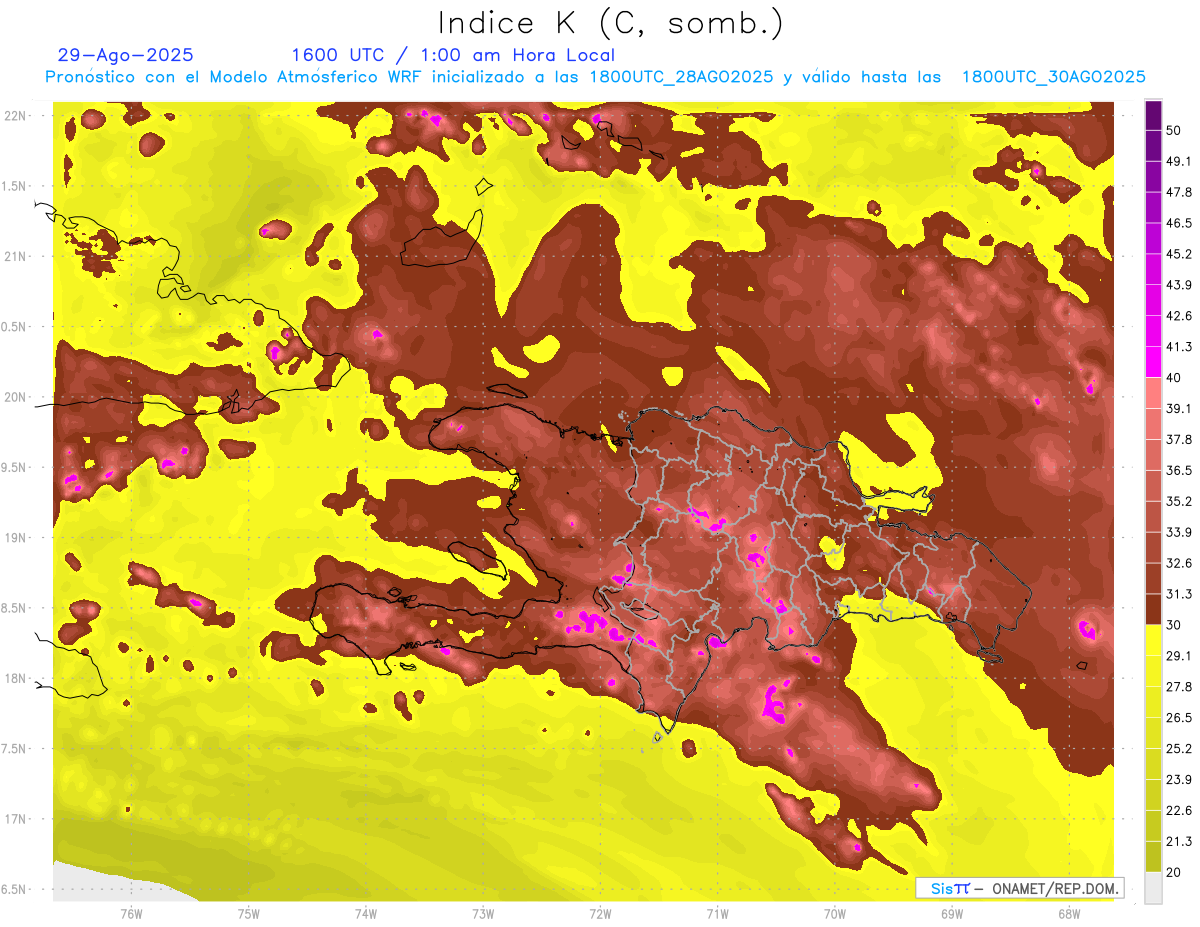
Task: Click legend value '42.6'
Action: click(1178, 316)
